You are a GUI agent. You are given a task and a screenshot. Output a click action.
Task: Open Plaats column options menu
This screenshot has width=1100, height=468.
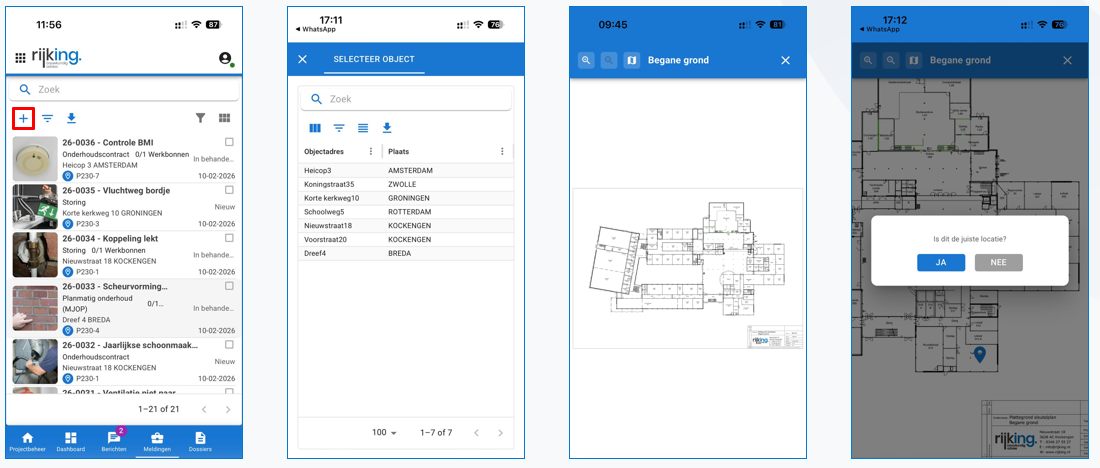tap(502, 152)
